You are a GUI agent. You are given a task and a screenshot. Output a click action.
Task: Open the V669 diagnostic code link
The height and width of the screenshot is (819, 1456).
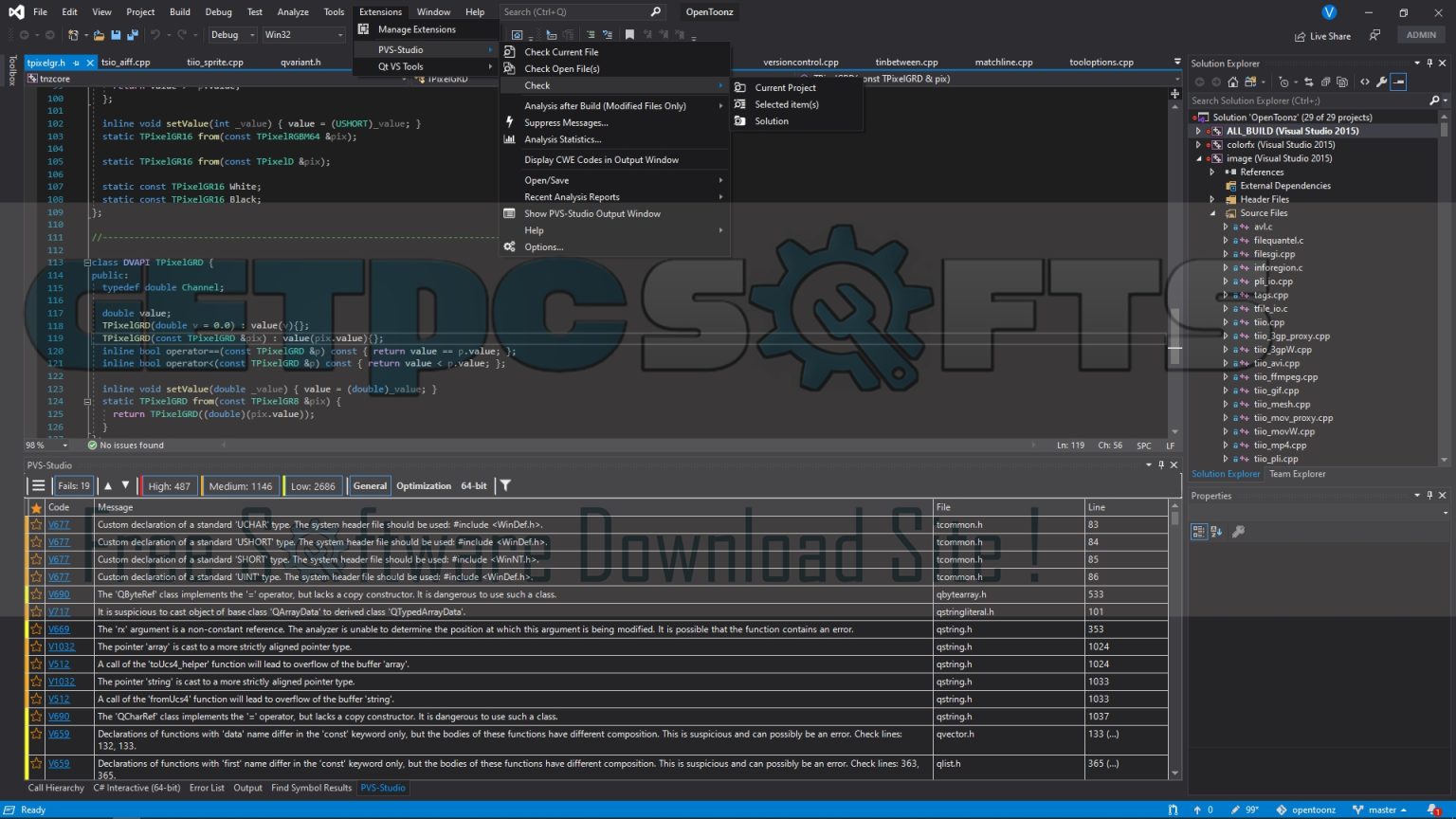coord(59,629)
